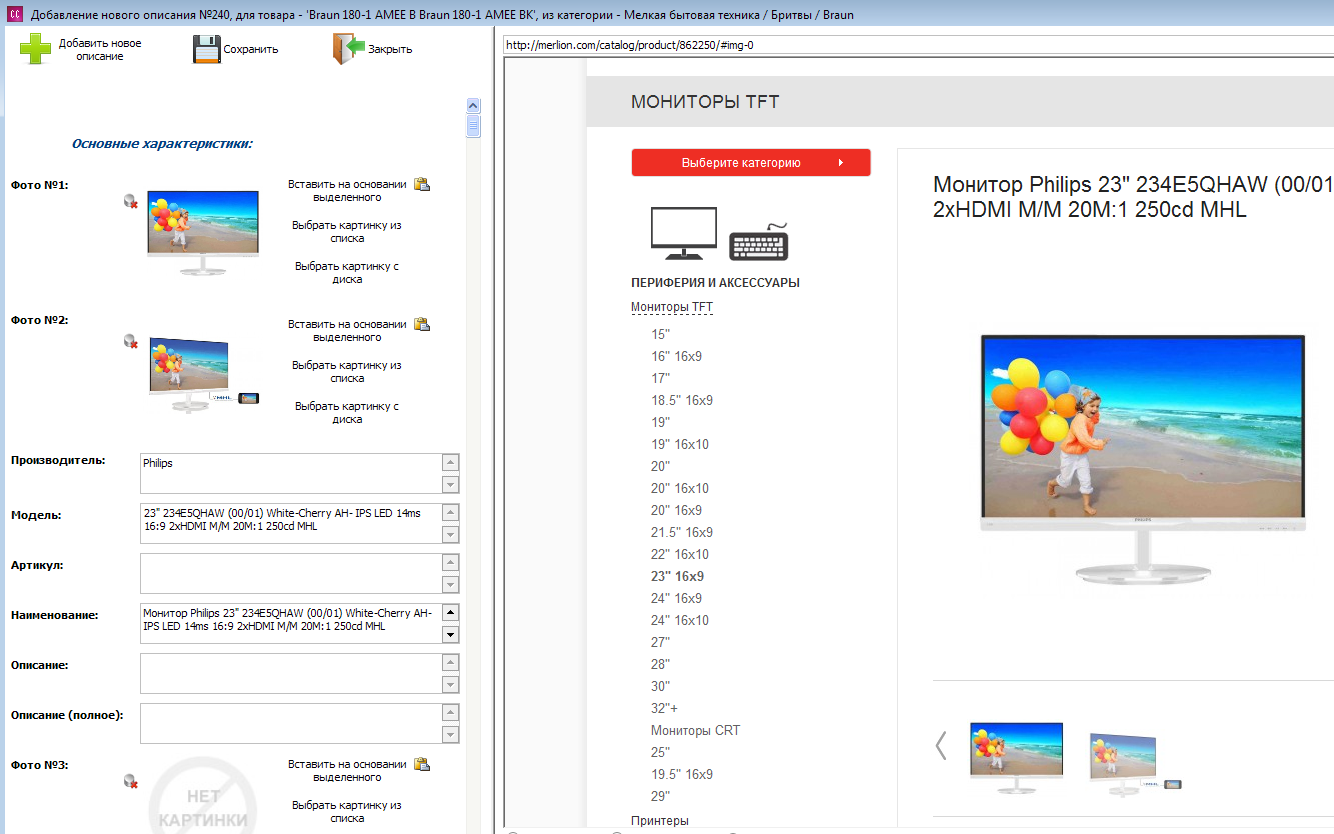Select the Фото №1 monitor thumbnail
Screen dimensions: 1334x834
click(203, 232)
